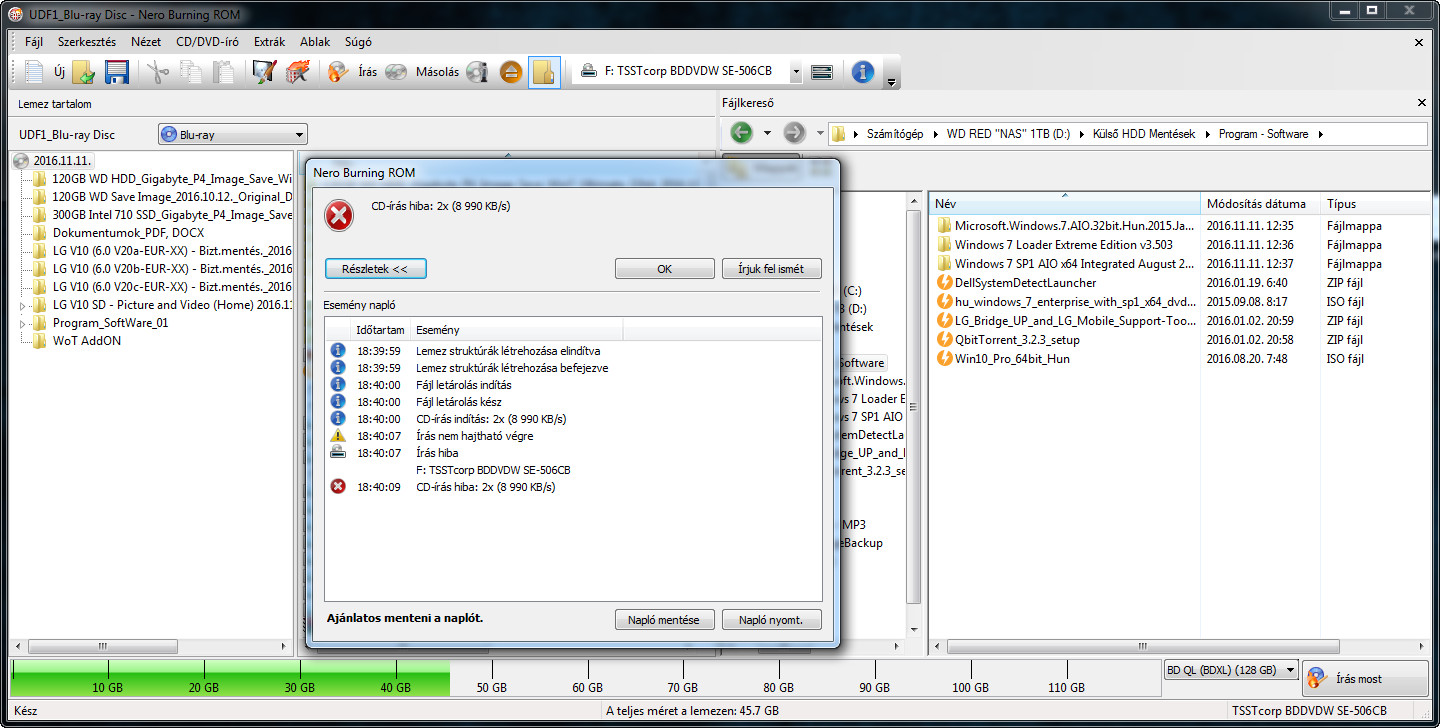Expand the Program_SoftWare_01 folder
The width and height of the screenshot is (1440, 728).
pyautogui.click(x=23, y=324)
